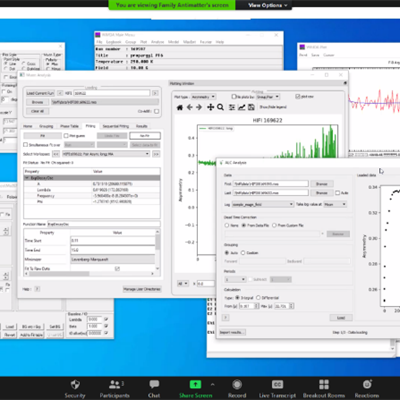Click the Home icon in plot toolbar
400x400 pixels.
pos(180,107)
